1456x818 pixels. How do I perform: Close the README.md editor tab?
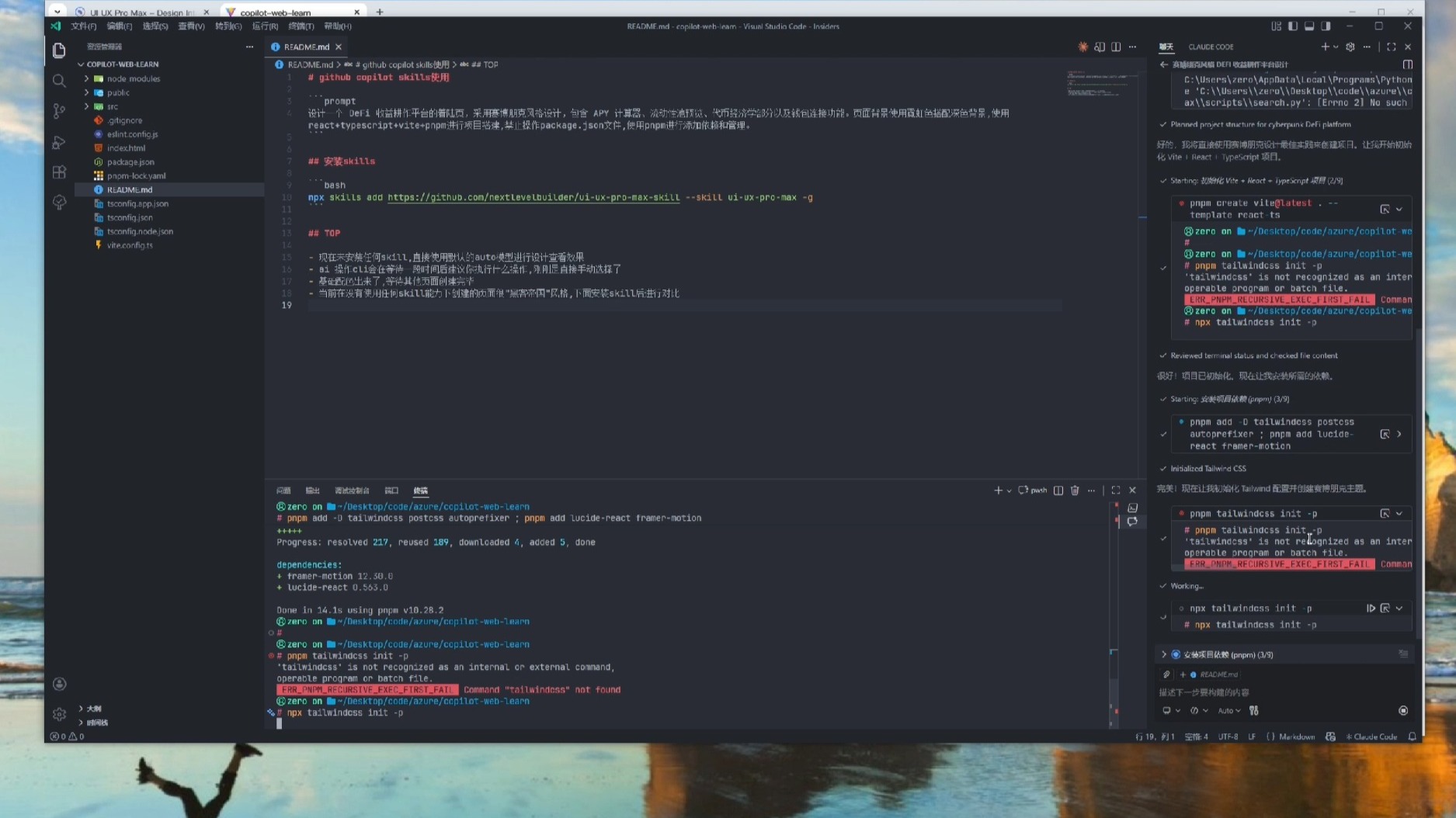pos(339,47)
